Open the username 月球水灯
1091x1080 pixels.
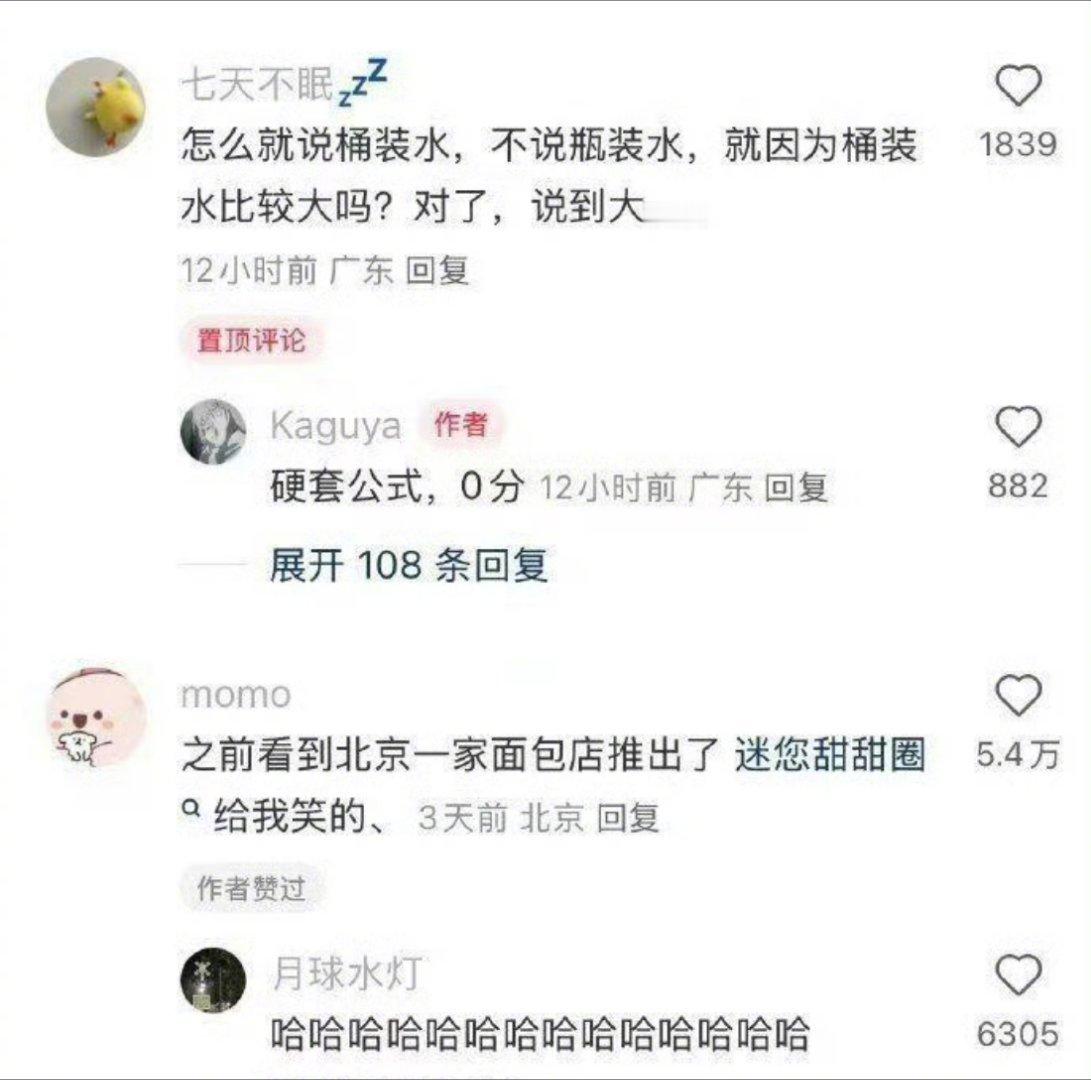coord(347,974)
